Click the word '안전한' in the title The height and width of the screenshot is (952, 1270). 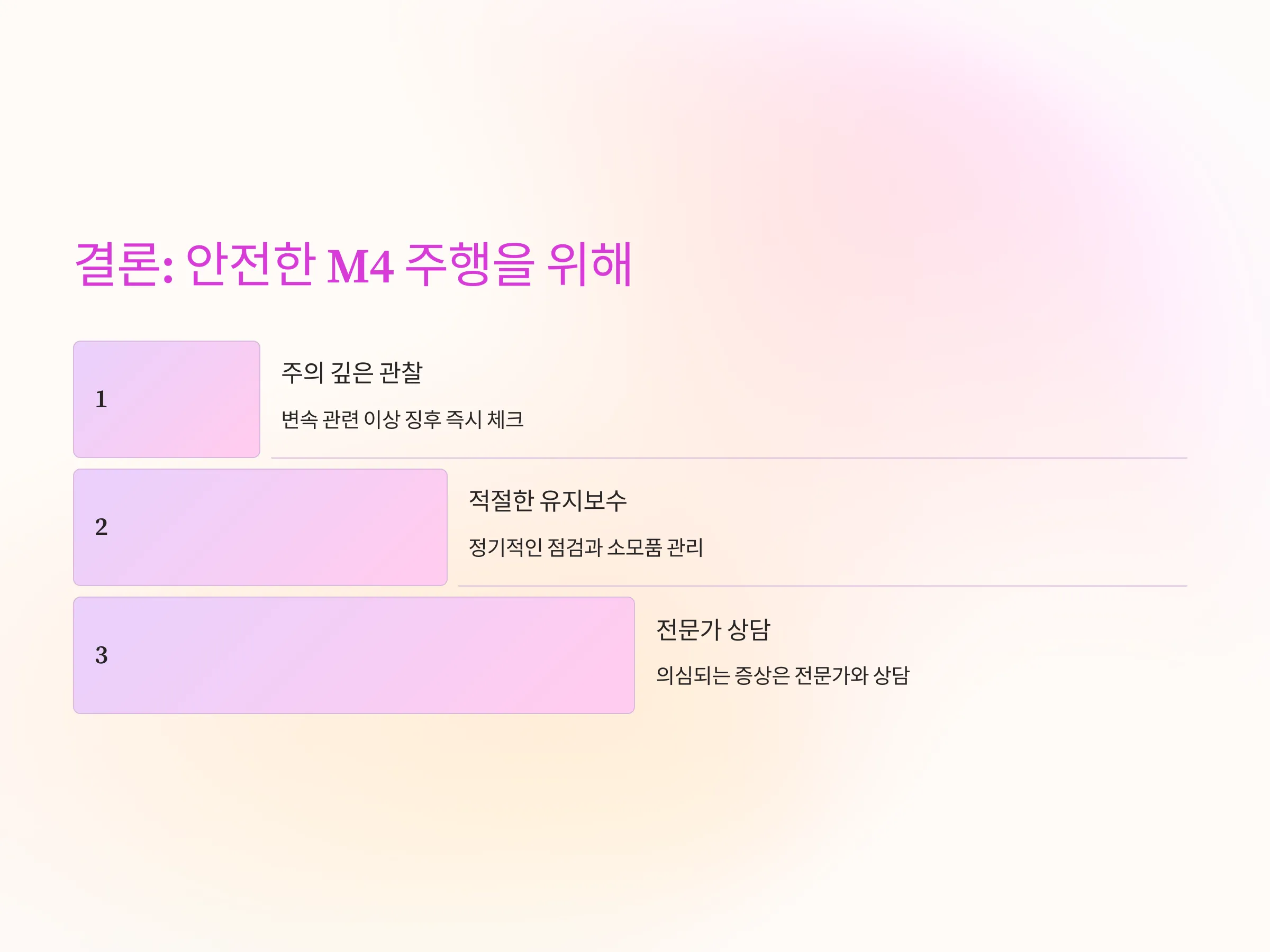tap(250, 264)
